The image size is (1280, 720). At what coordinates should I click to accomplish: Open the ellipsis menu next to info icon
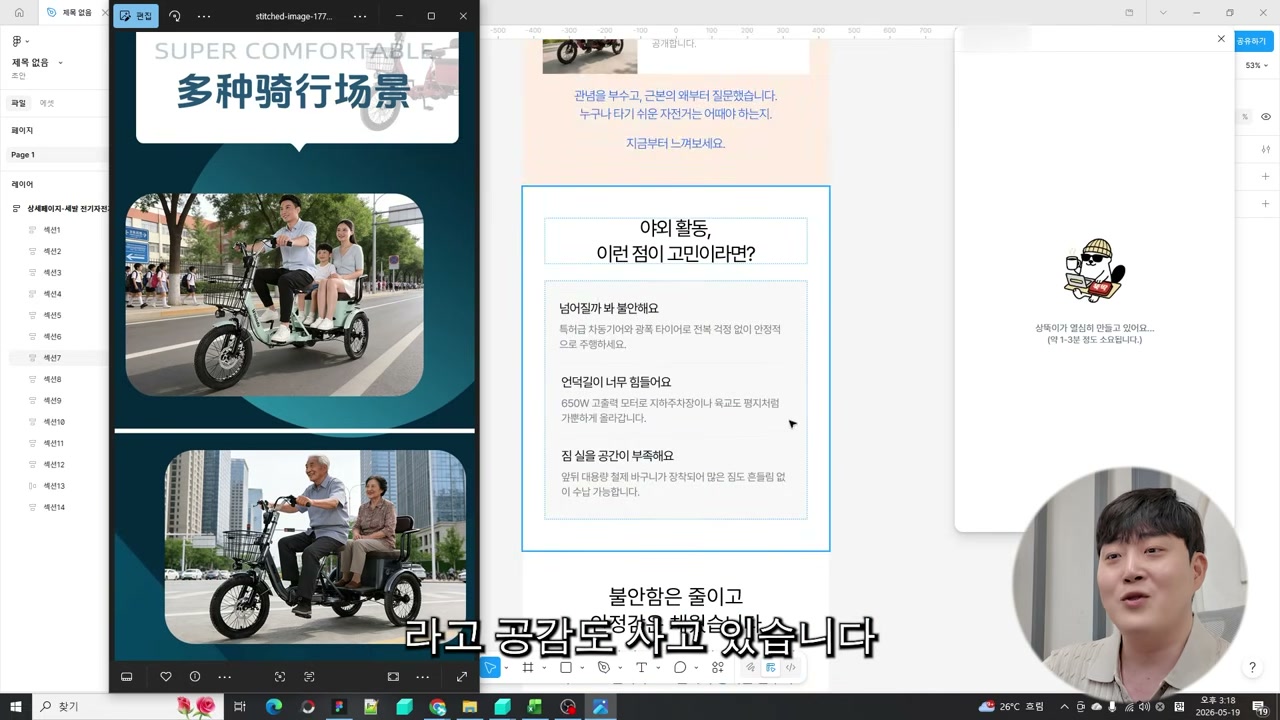pos(224,677)
